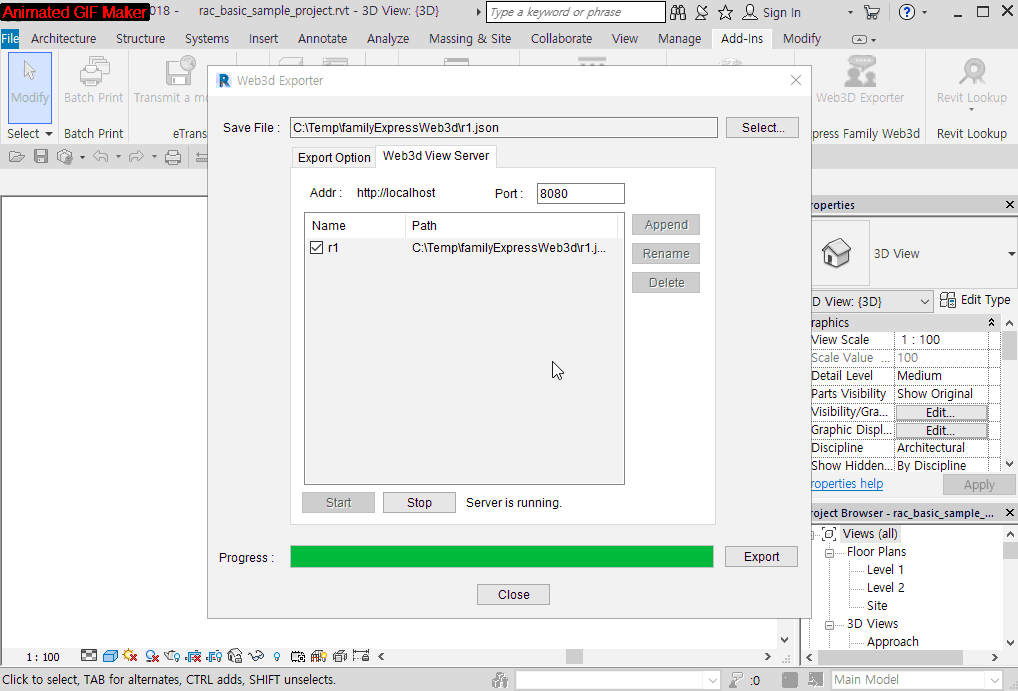The image size is (1018, 691).
Task: Click Select... button for save file
Action: pos(762,127)
